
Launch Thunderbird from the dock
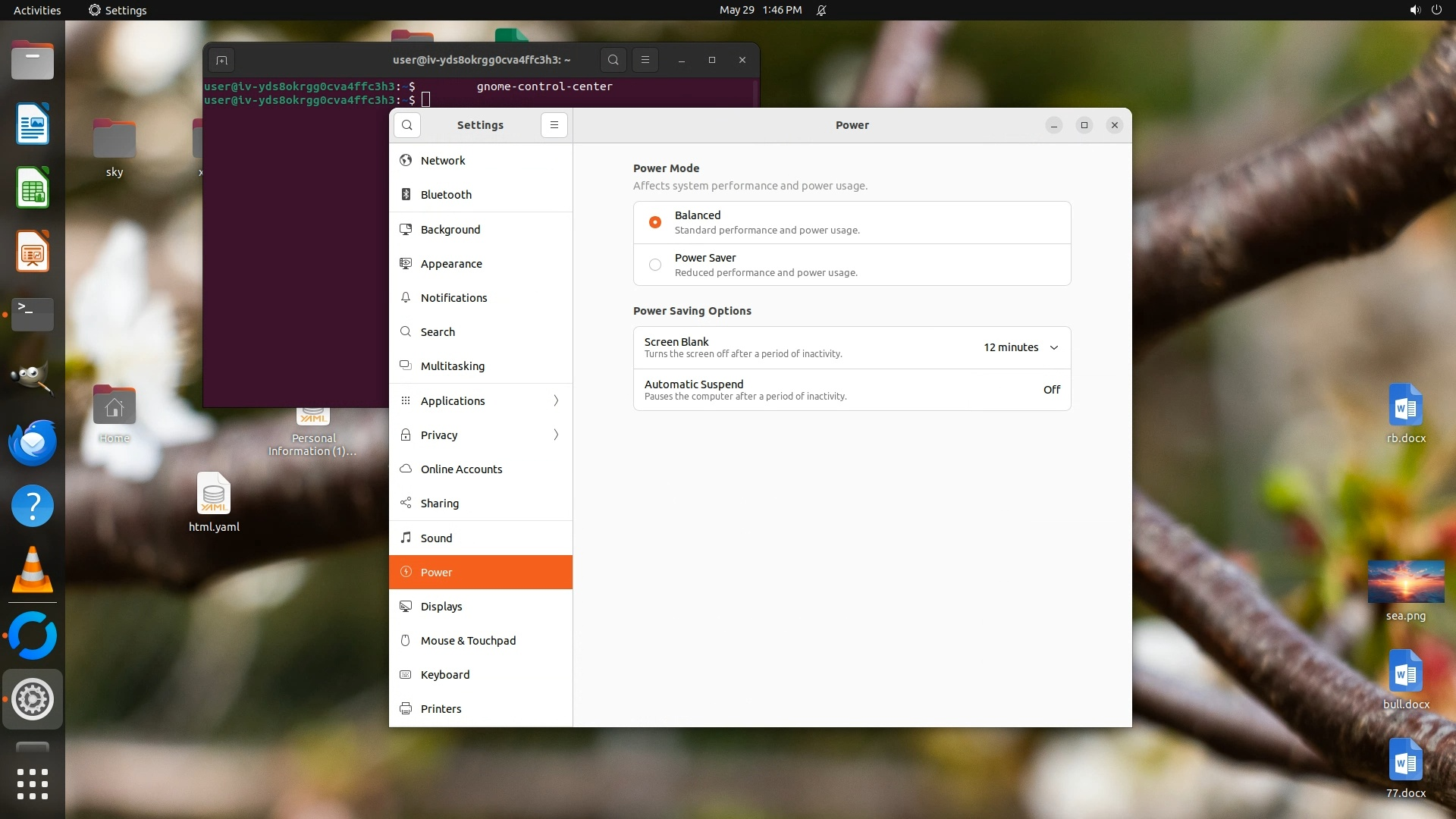point(33,442)
